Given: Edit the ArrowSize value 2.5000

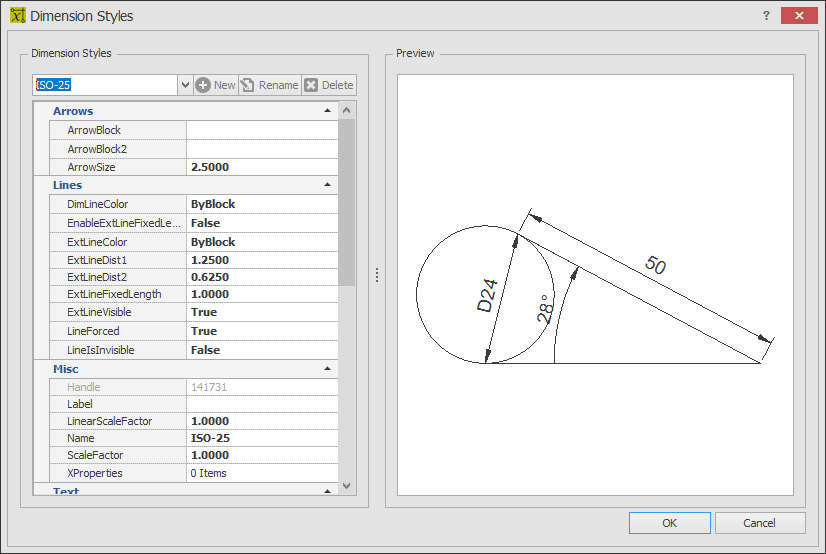Looking at the screenshot, I should [x=262, y=167].
